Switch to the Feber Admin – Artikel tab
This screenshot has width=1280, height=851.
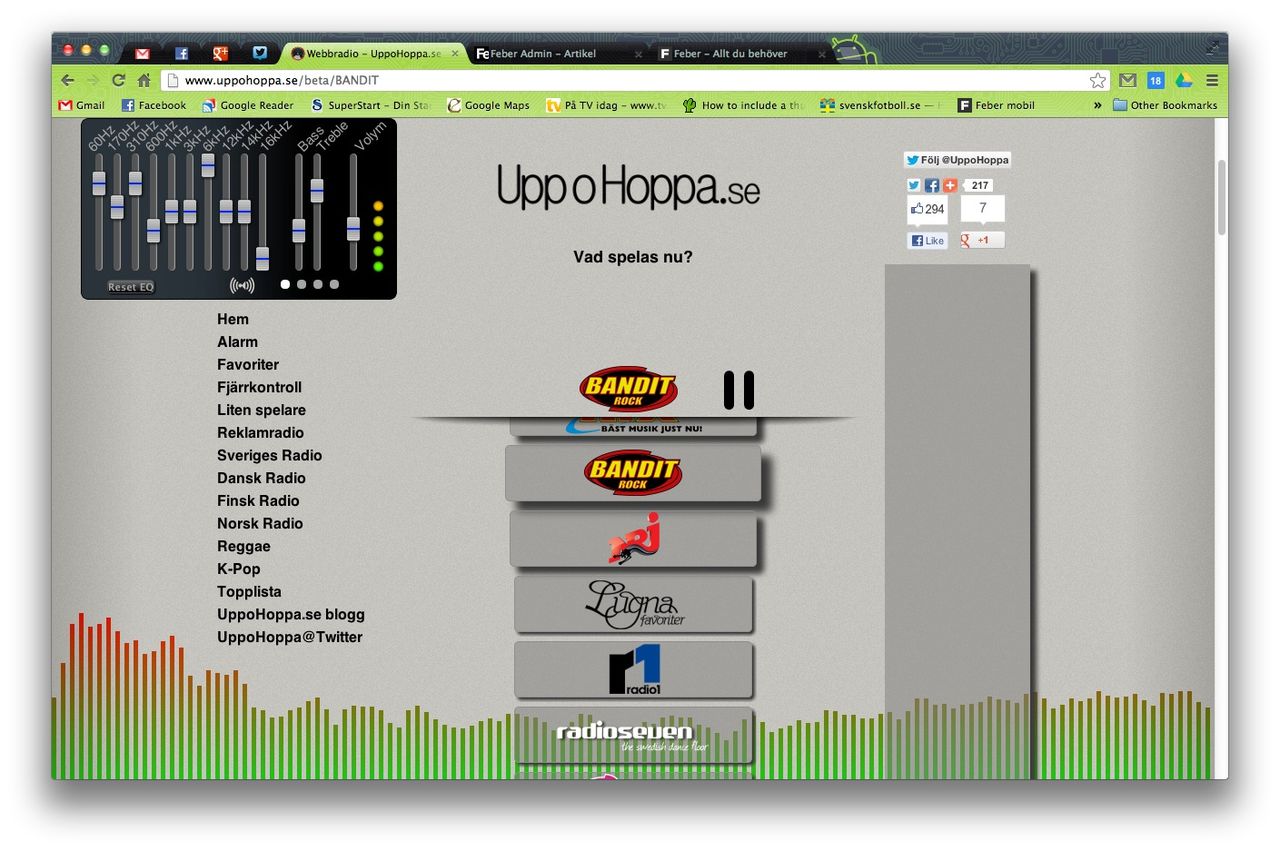tap(557, 54)
